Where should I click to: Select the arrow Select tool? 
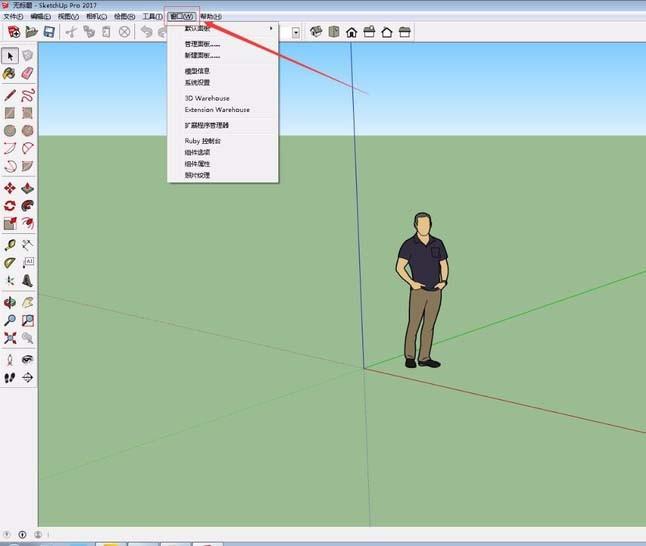click(10, 55)
